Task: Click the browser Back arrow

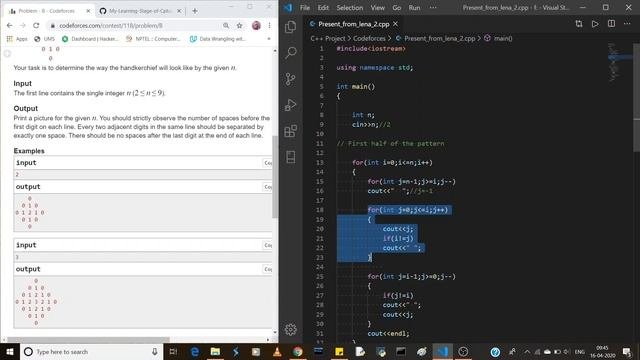Action: tap(9, 25)
